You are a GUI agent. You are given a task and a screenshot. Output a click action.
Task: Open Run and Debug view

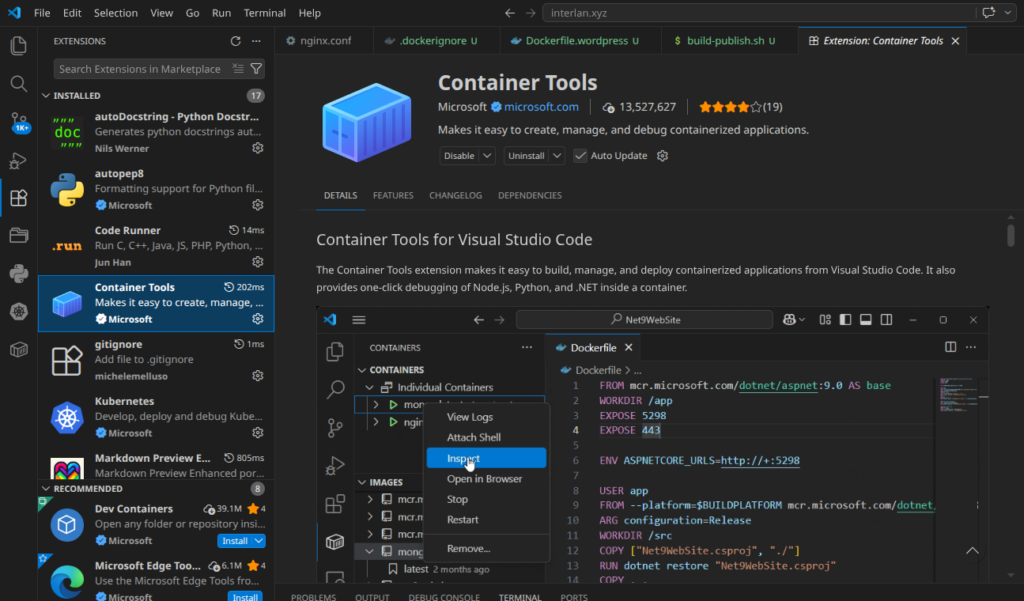(x=19, y=160)
